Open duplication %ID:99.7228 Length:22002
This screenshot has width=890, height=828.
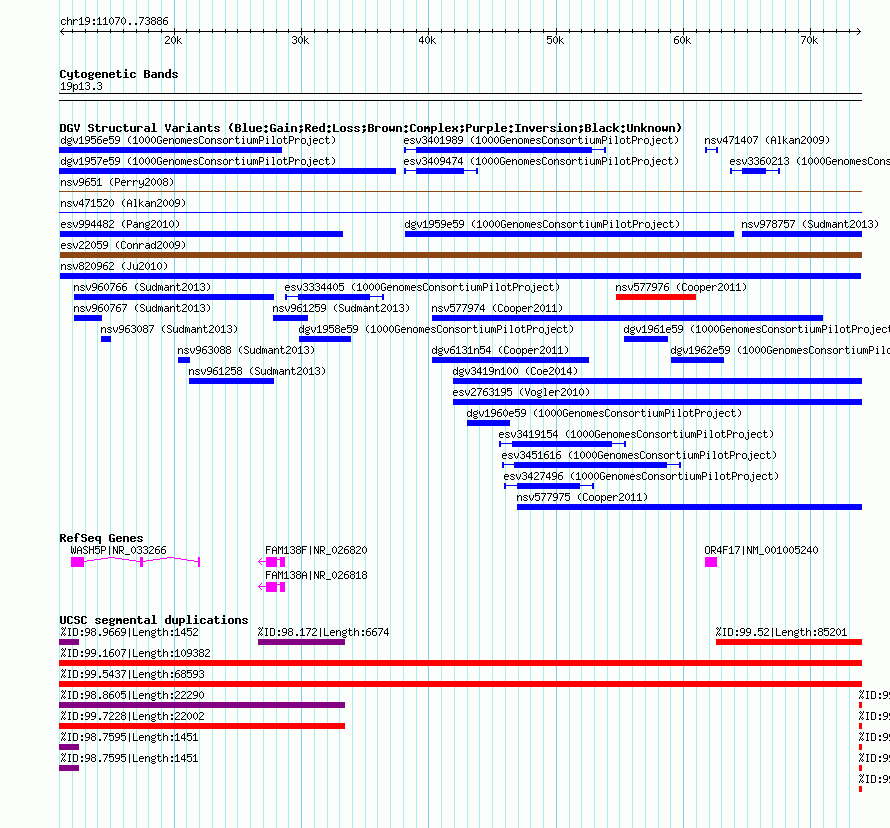coord(202,726)
